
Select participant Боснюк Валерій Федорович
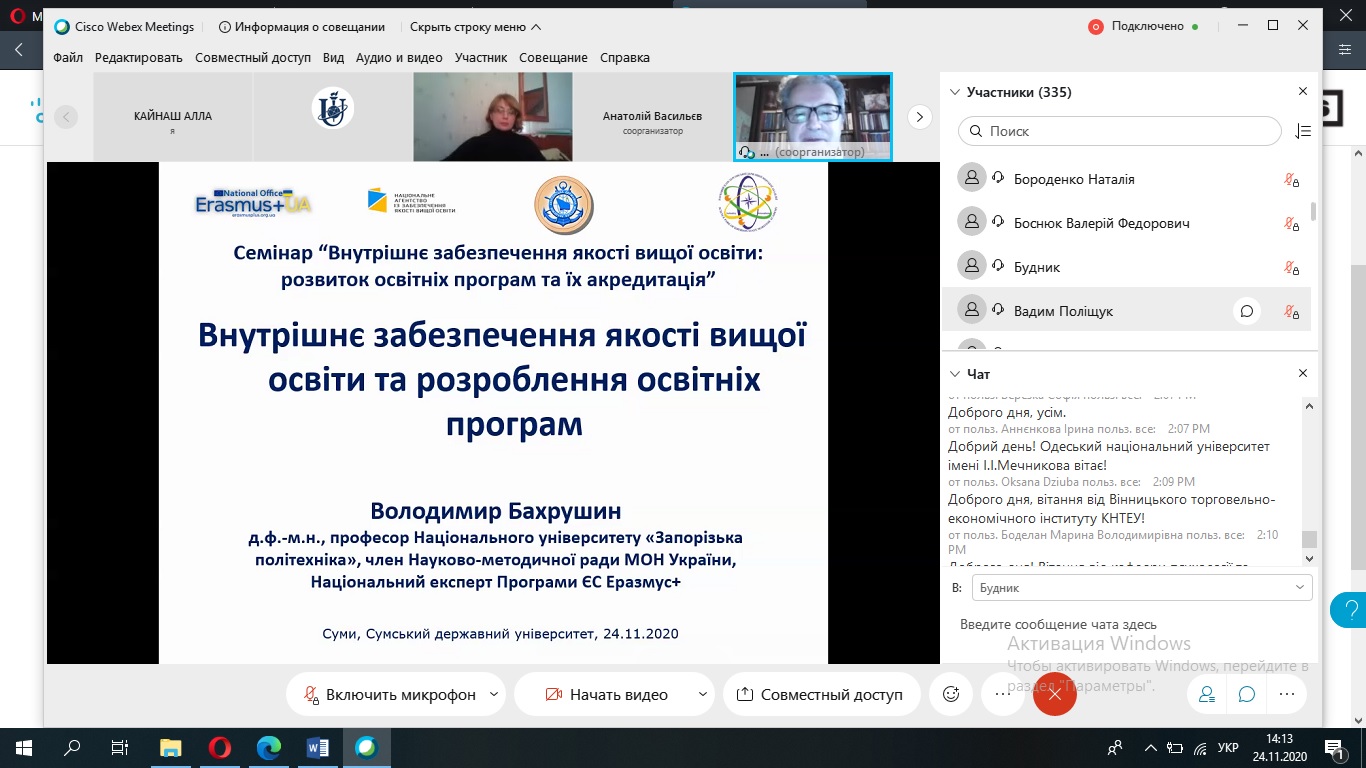[1126, 223]
